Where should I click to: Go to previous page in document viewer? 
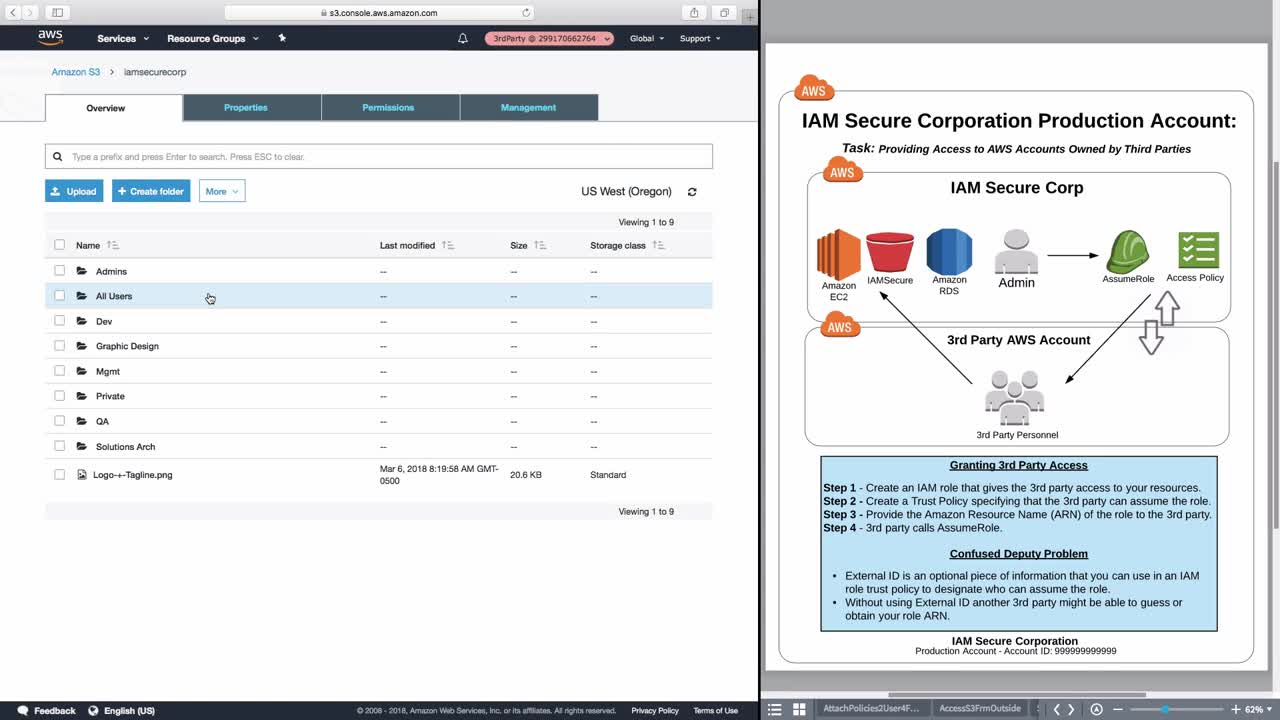tap(1056, 709)
